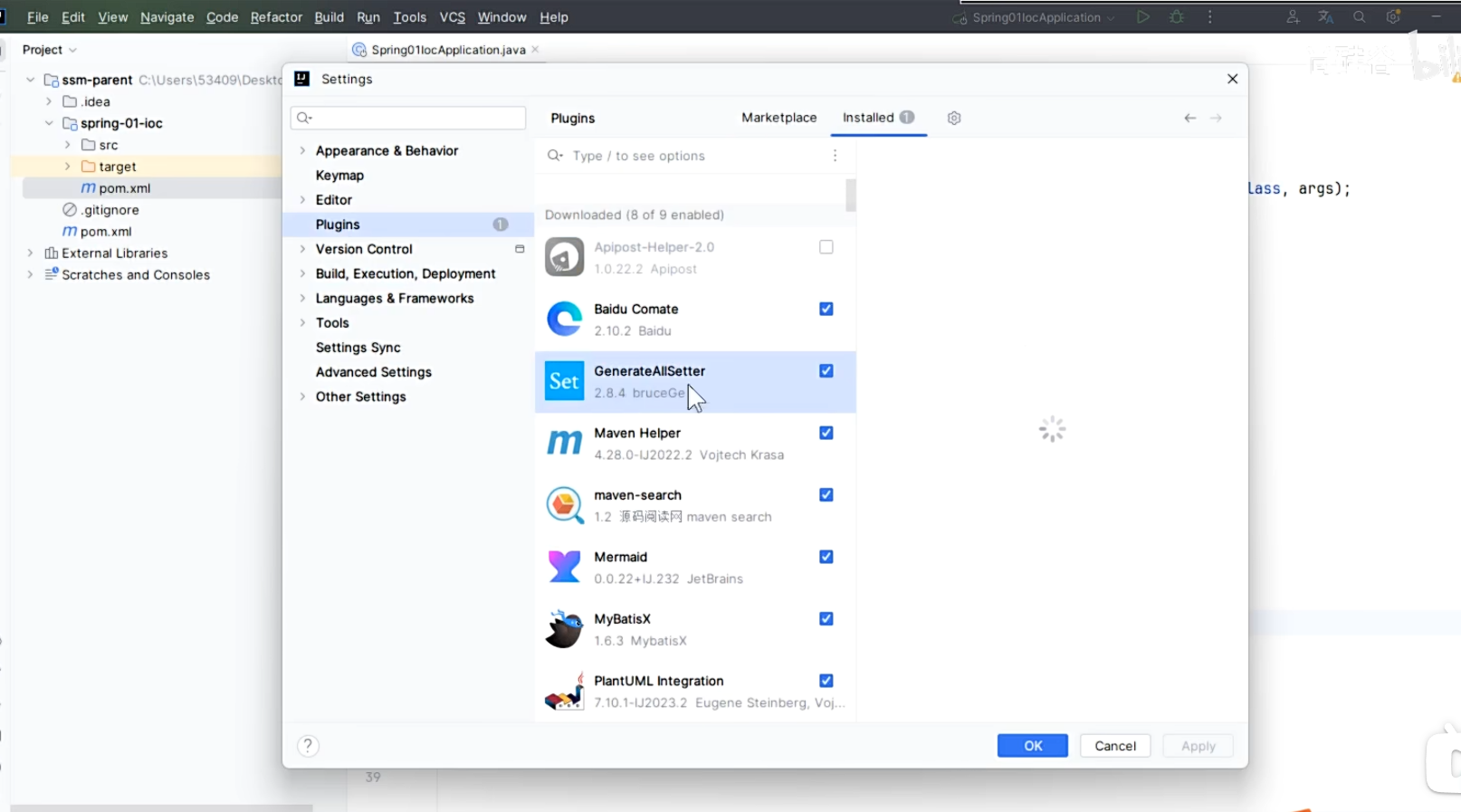1461x812 pixels.
Task: Select the Mermaid plugin icon
Action: [x=564, y=568]
